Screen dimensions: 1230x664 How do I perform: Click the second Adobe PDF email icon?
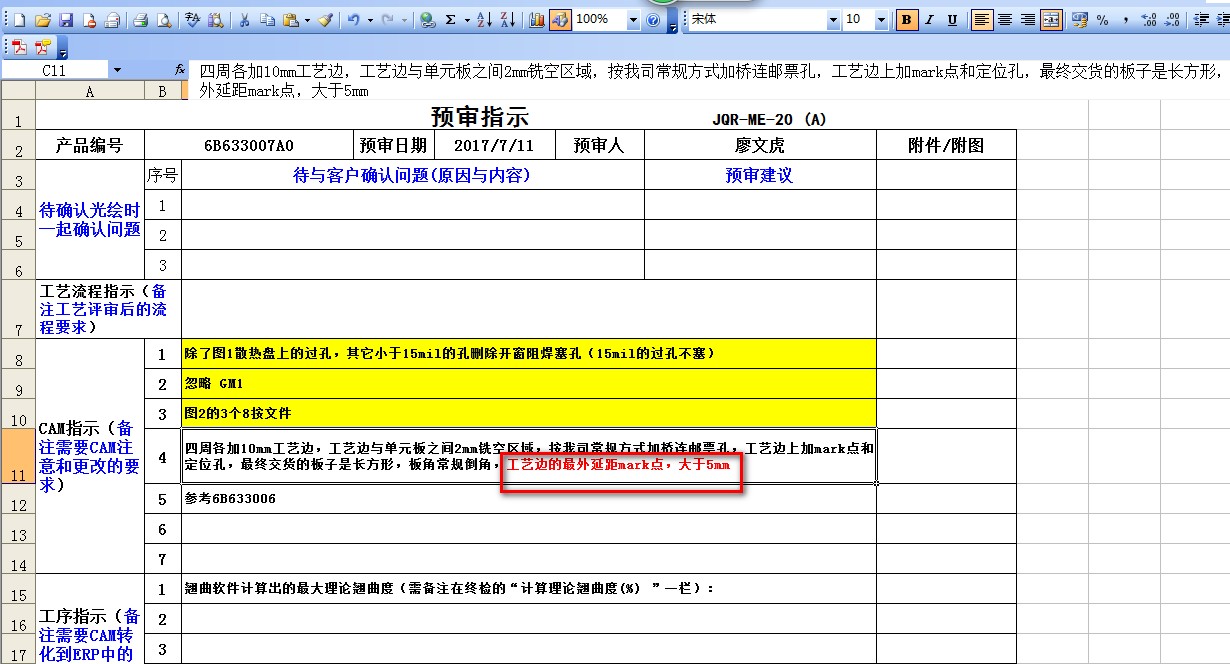pyautogui.click(x=43, y=47)
